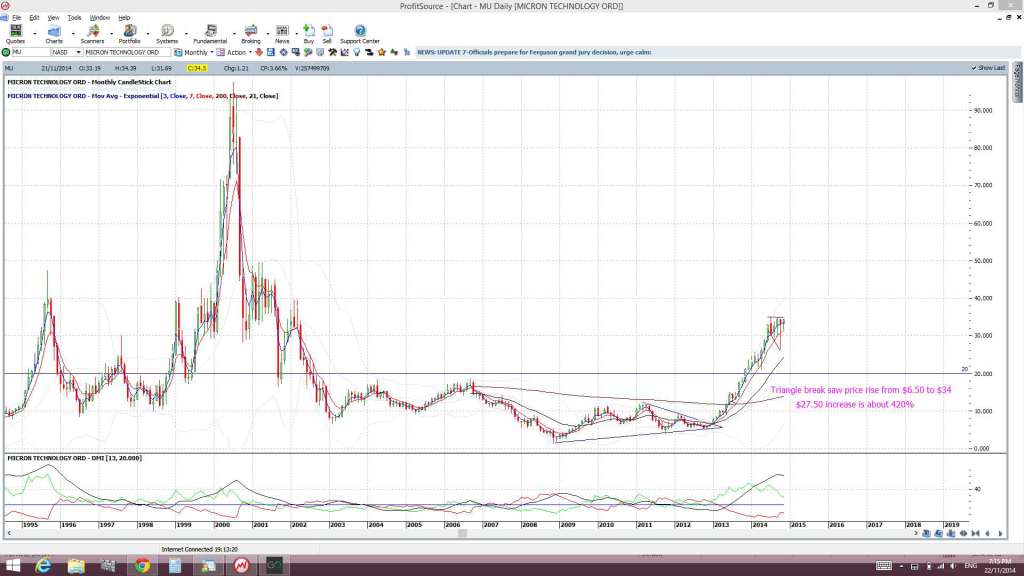The width and height of the screenshot is (1024, 576).
Task: Click the Sell icon
Action: (x=327, y=34)
